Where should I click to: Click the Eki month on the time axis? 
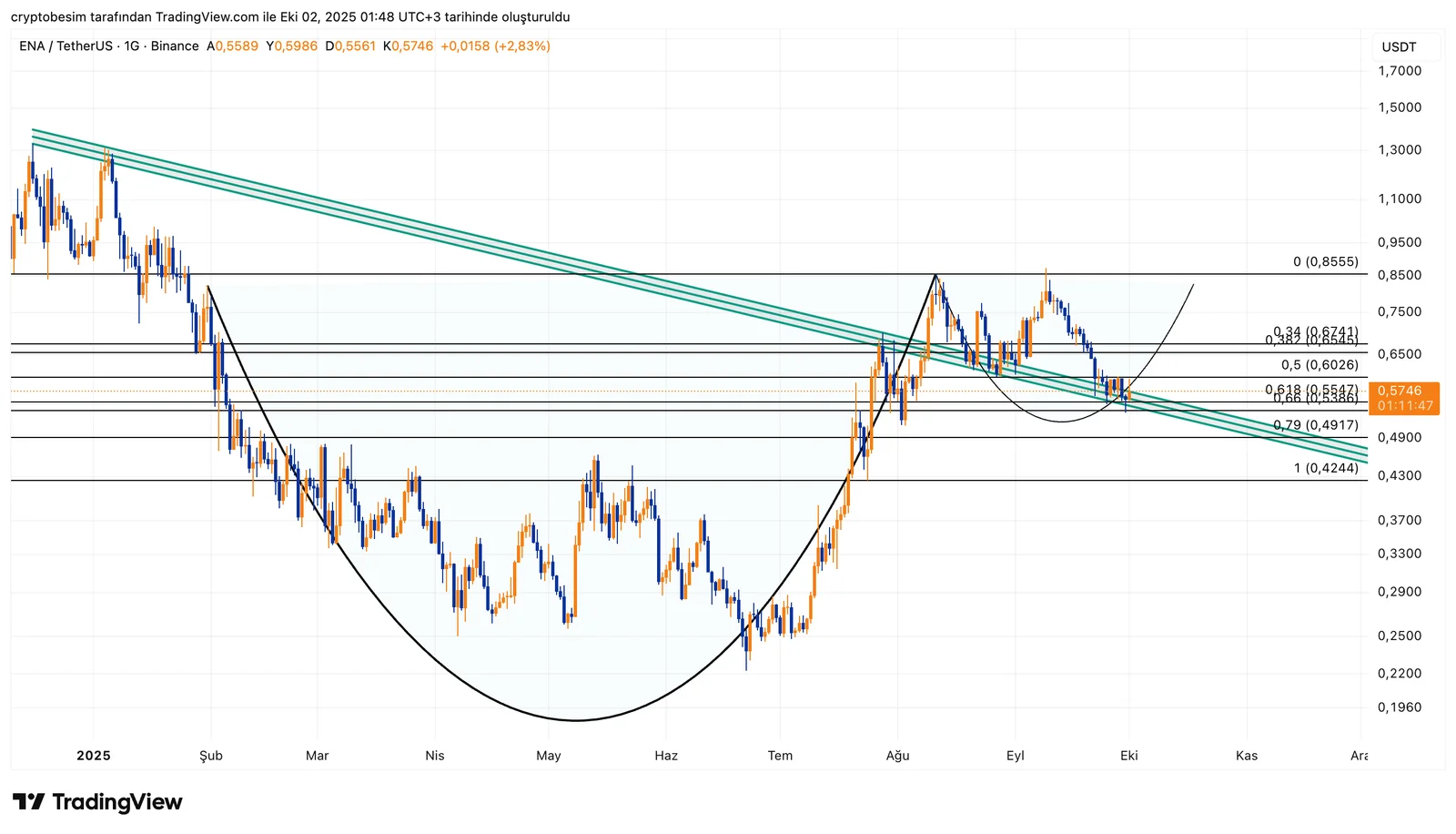tap(1129, 756)
